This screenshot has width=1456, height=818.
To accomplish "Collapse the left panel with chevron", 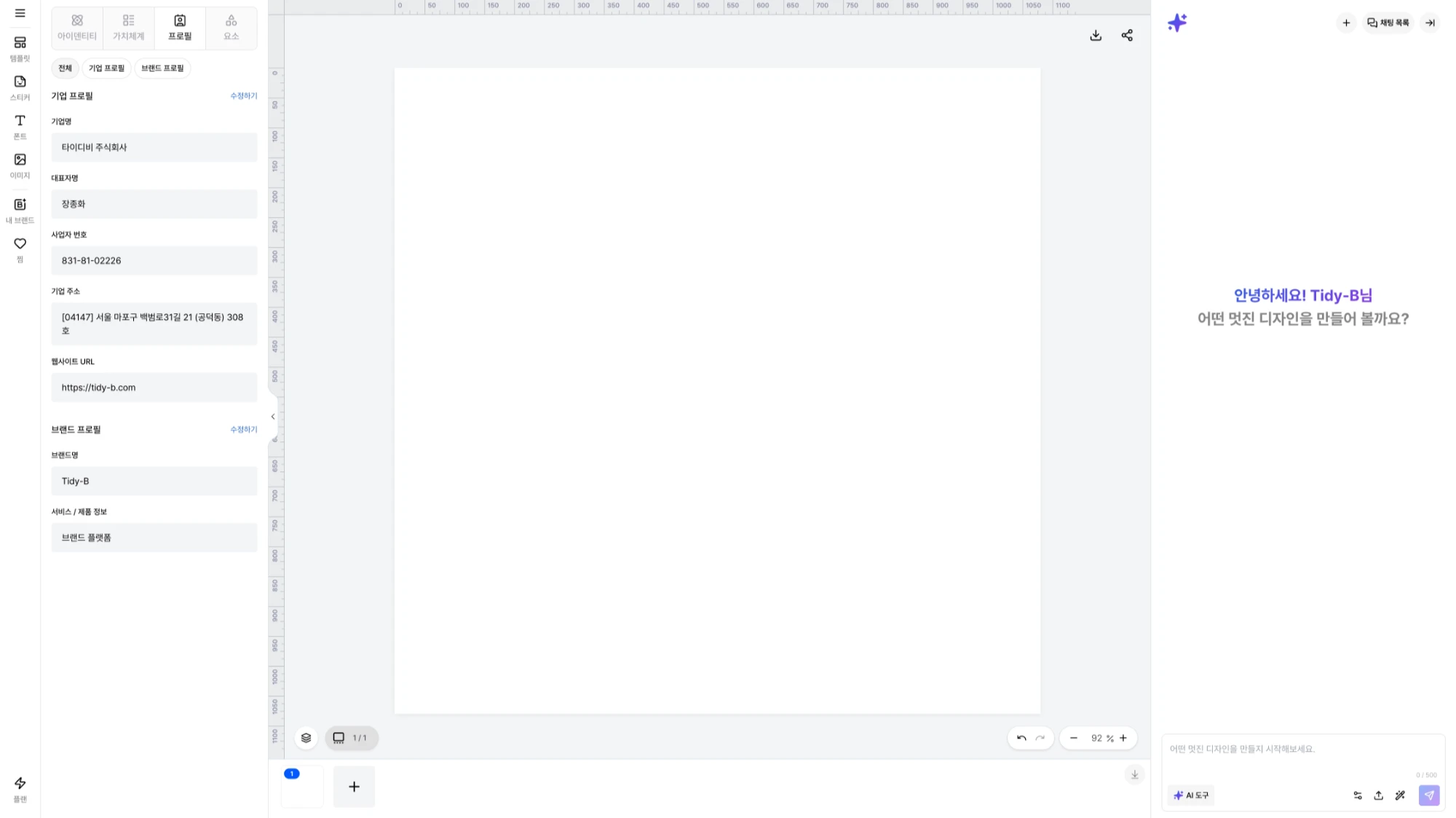I will coord(273,417).
